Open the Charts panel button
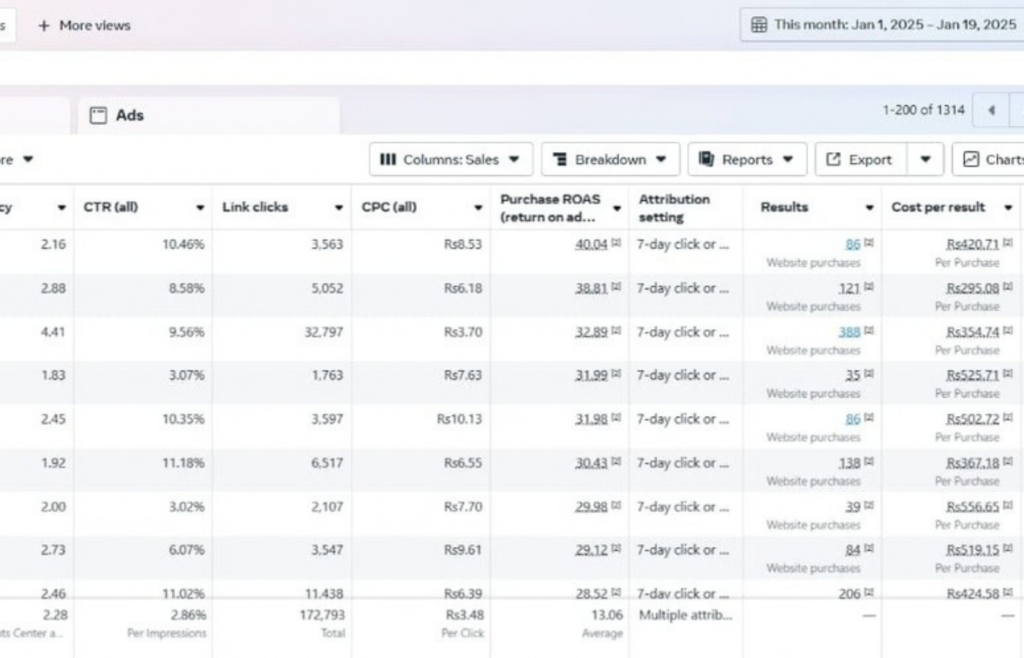Image resolution: width=1024 pixels, height=658 pixels. tap(988, 159)
